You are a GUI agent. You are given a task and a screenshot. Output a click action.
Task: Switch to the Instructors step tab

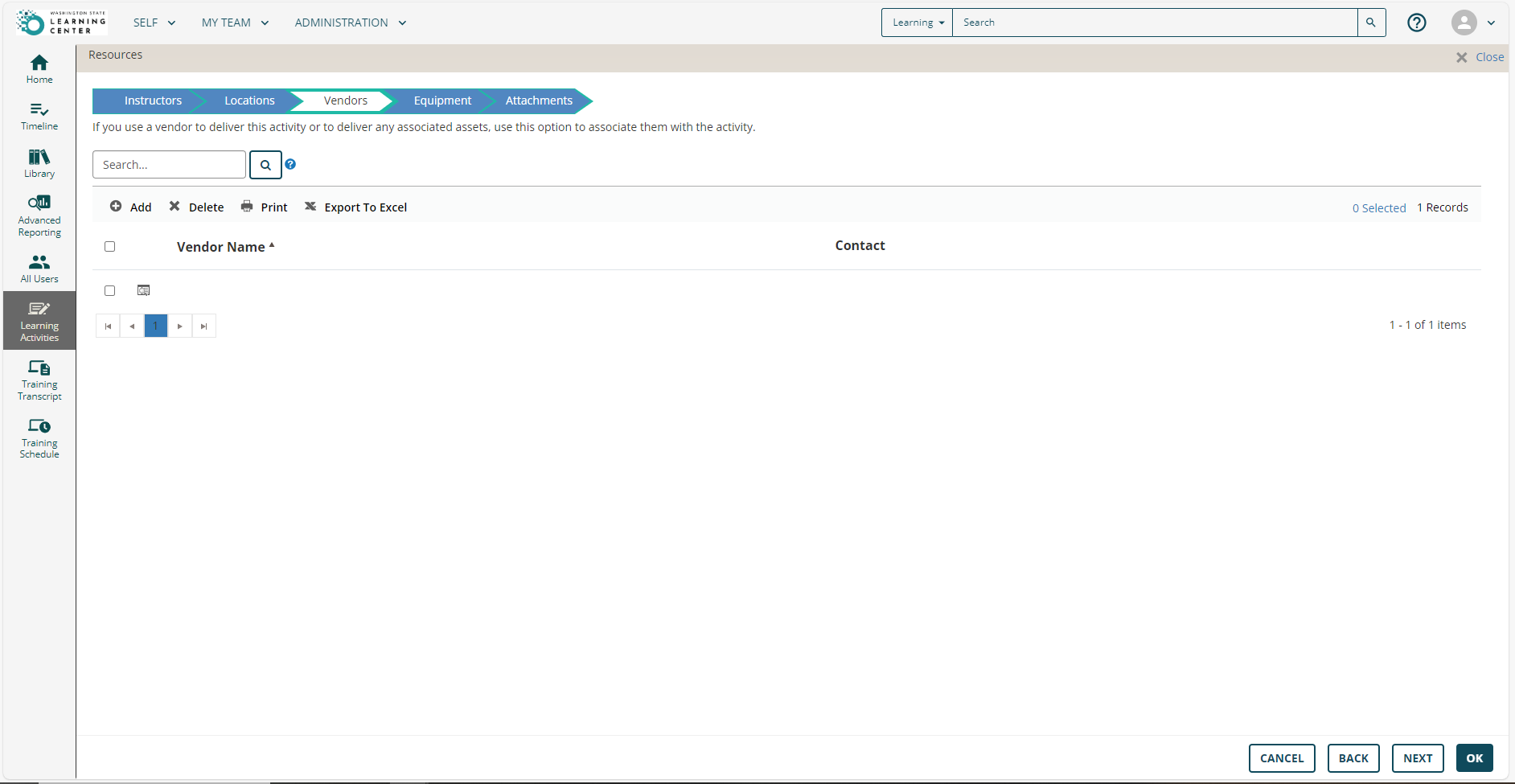point(153,101)
